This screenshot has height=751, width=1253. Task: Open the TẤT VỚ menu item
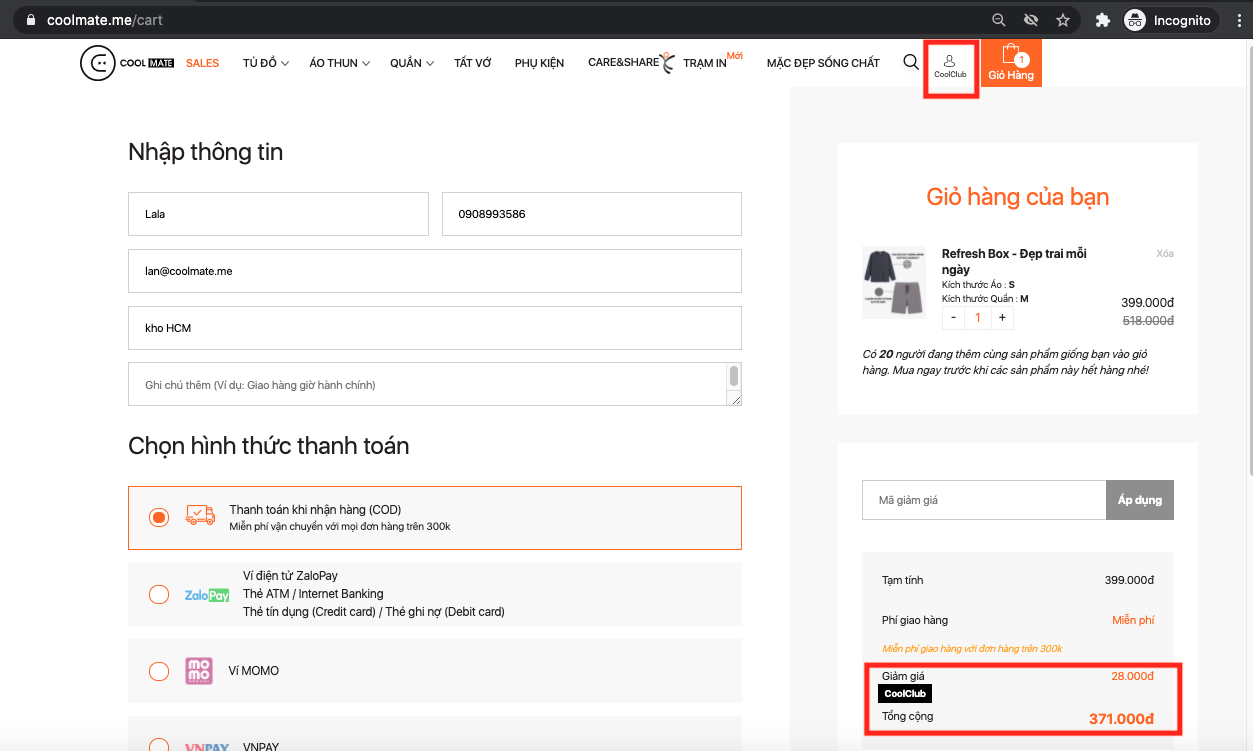[x=473, y=63]
